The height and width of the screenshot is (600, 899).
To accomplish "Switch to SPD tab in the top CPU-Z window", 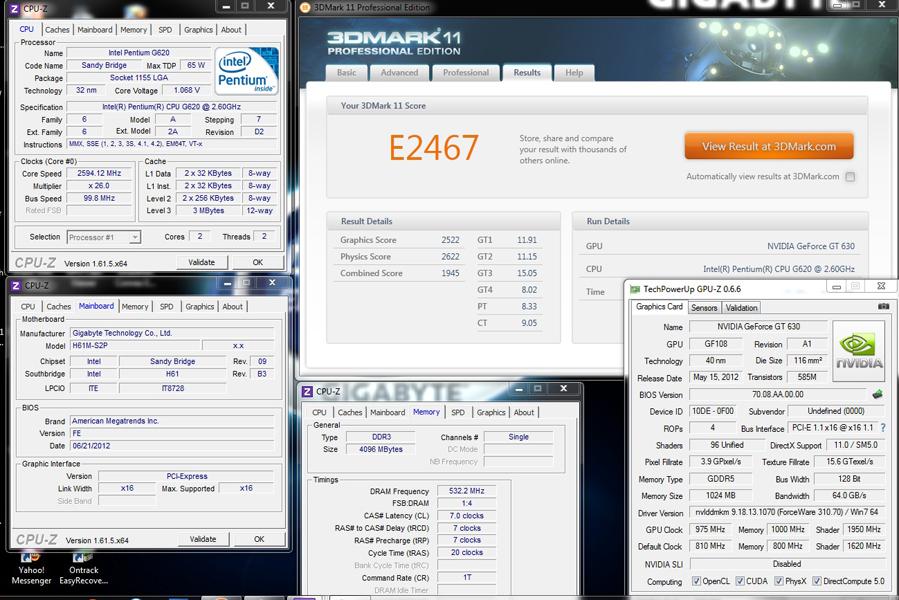I will (x=165, y=29).
